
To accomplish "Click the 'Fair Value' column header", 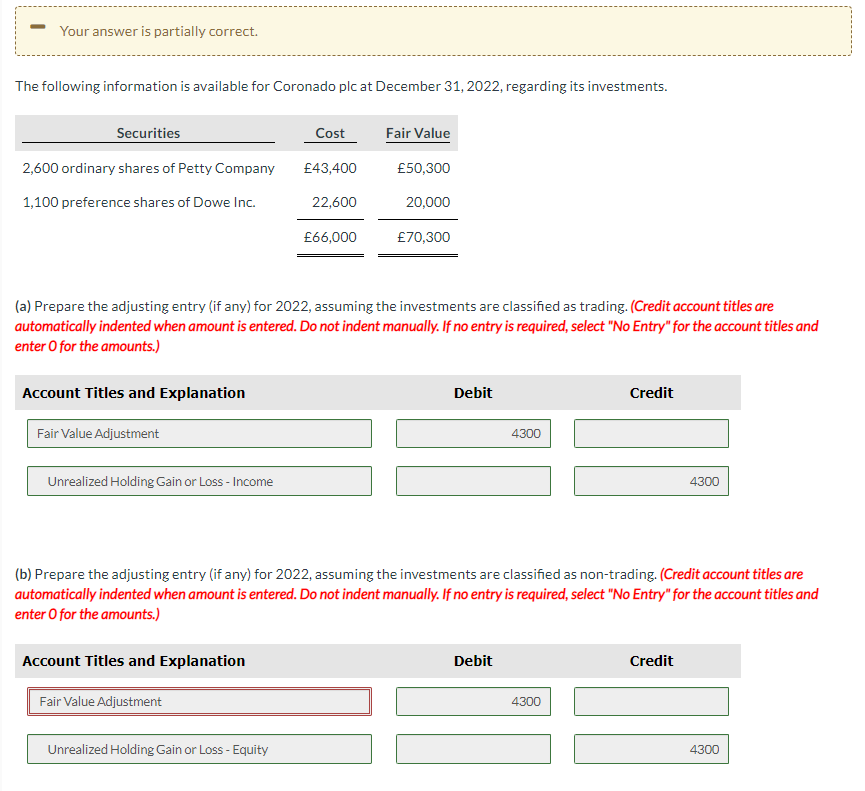I will pyautogui.click(x=418, y=133).
